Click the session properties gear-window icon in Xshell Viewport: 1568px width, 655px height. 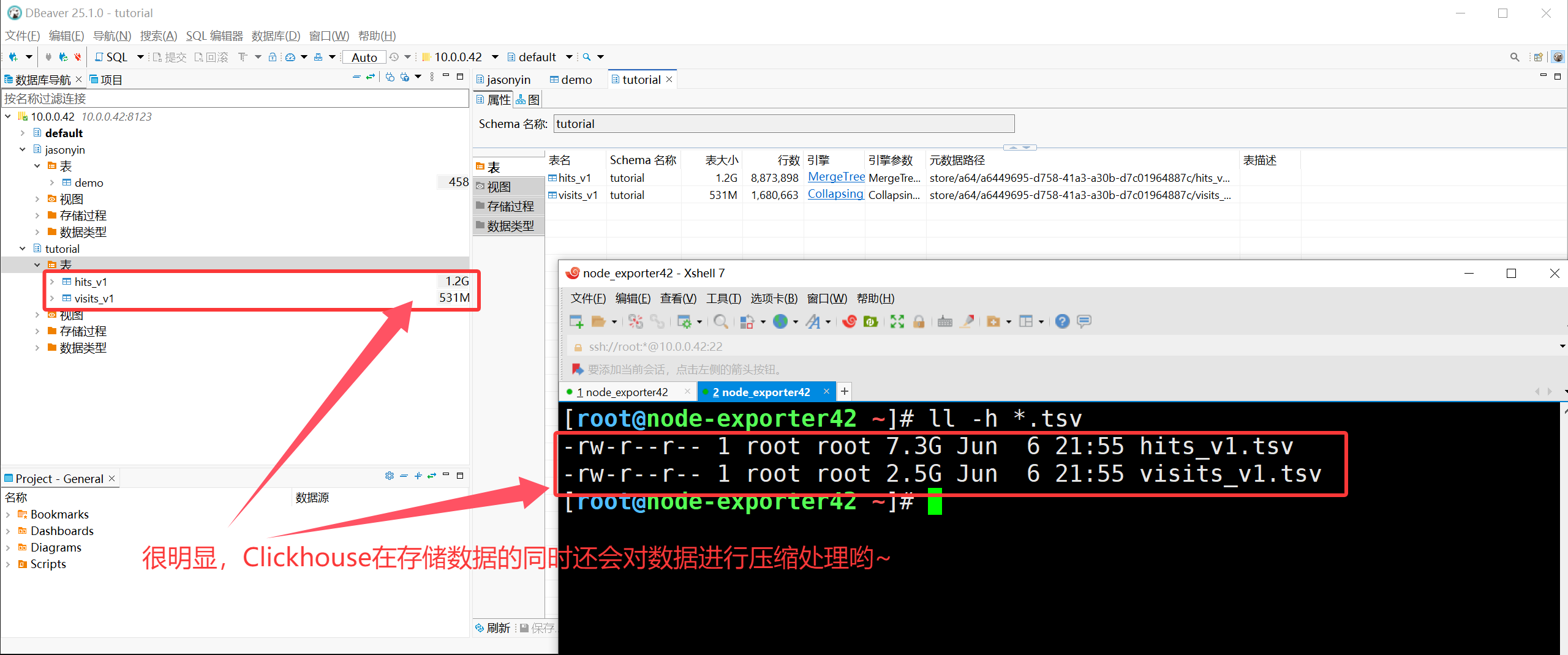[684, 321]
